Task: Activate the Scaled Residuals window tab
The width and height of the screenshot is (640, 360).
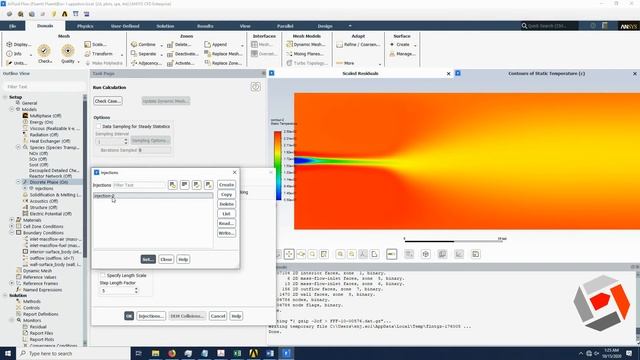Action: pyautogui.click(x=360, y=73)
